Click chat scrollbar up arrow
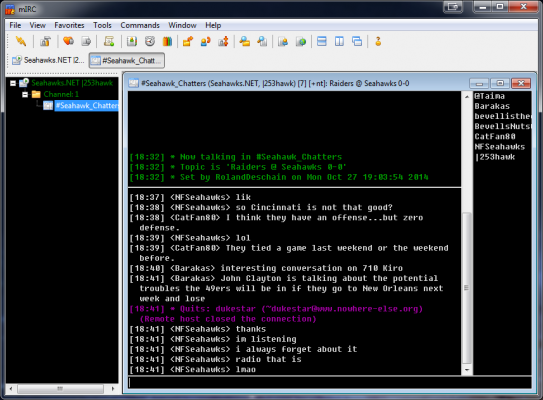 point(467,96)
